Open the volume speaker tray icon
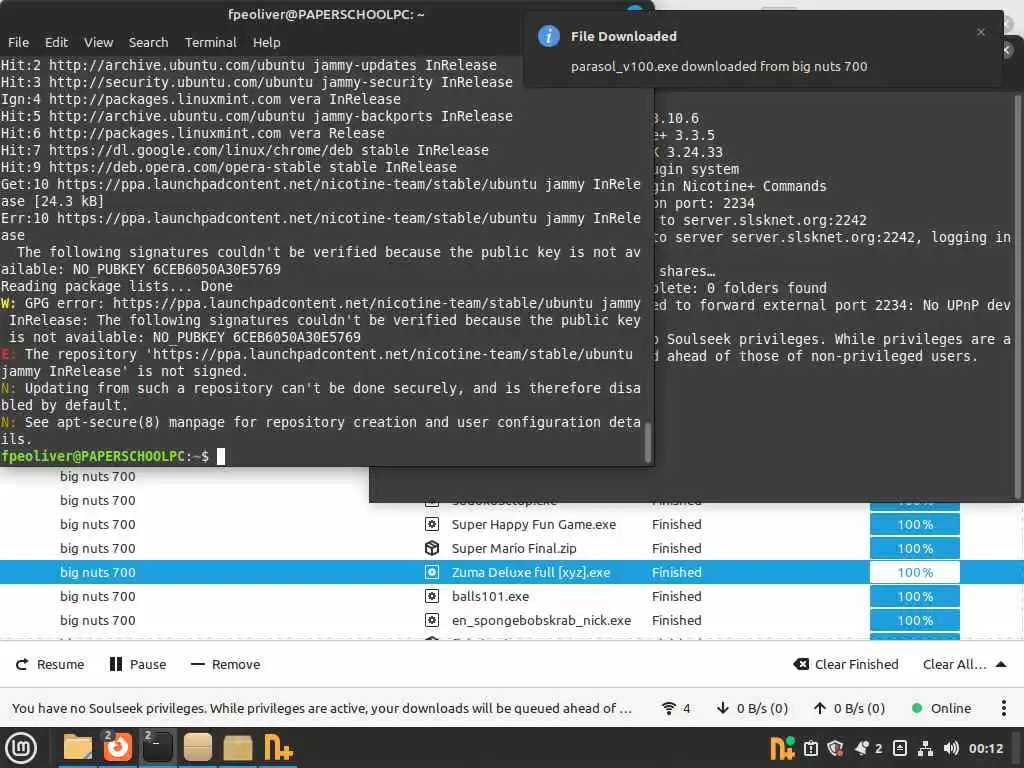Screen dimensions: 1024x768 (951, 748)
